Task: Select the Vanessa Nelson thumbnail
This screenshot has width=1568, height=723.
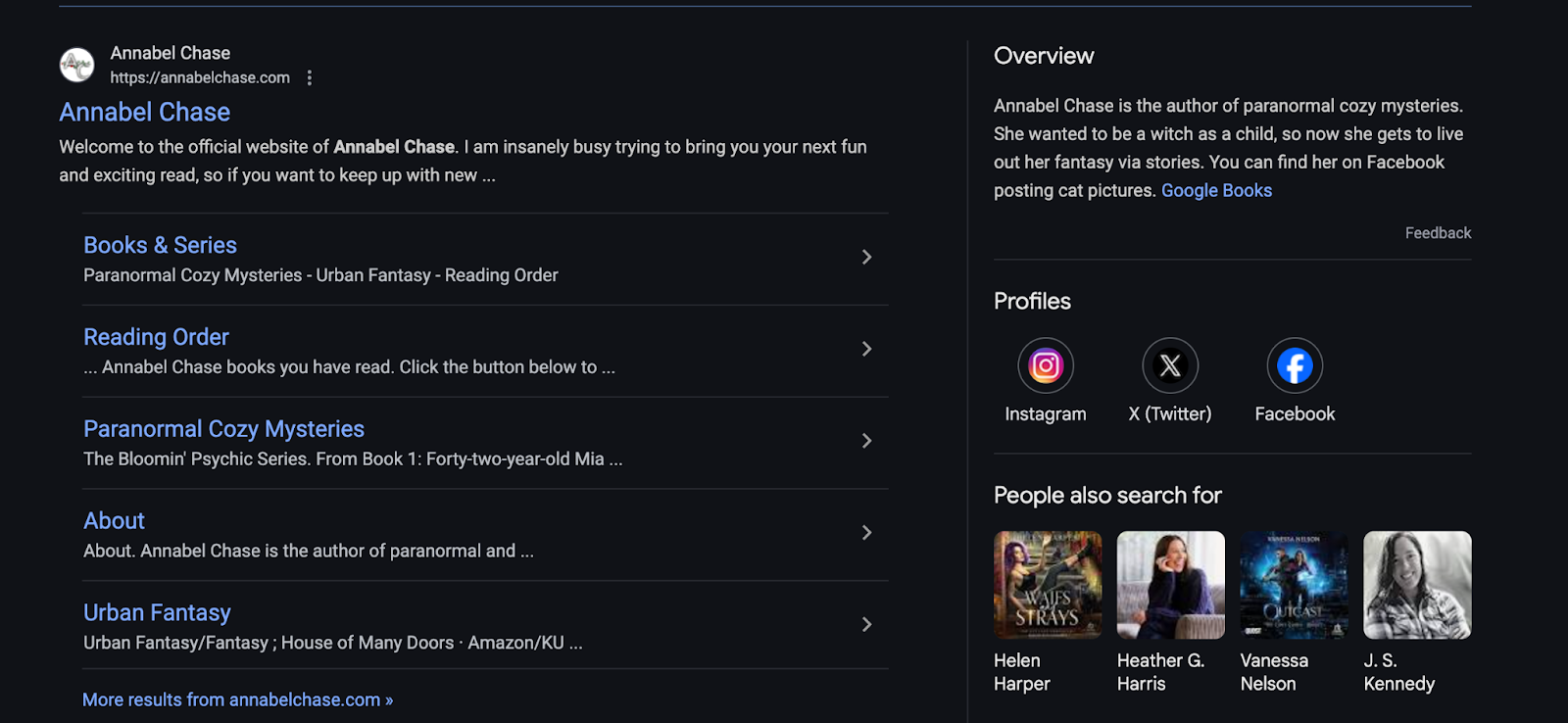Action: click(x=1295, y=585)
